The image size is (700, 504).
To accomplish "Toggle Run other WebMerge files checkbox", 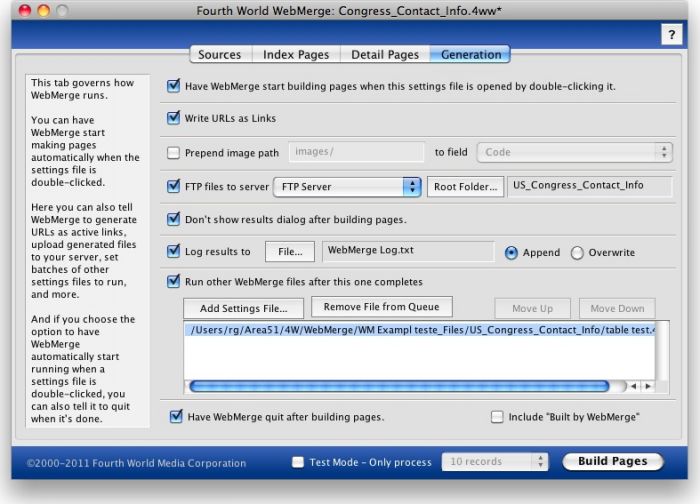I will (173, 282).
